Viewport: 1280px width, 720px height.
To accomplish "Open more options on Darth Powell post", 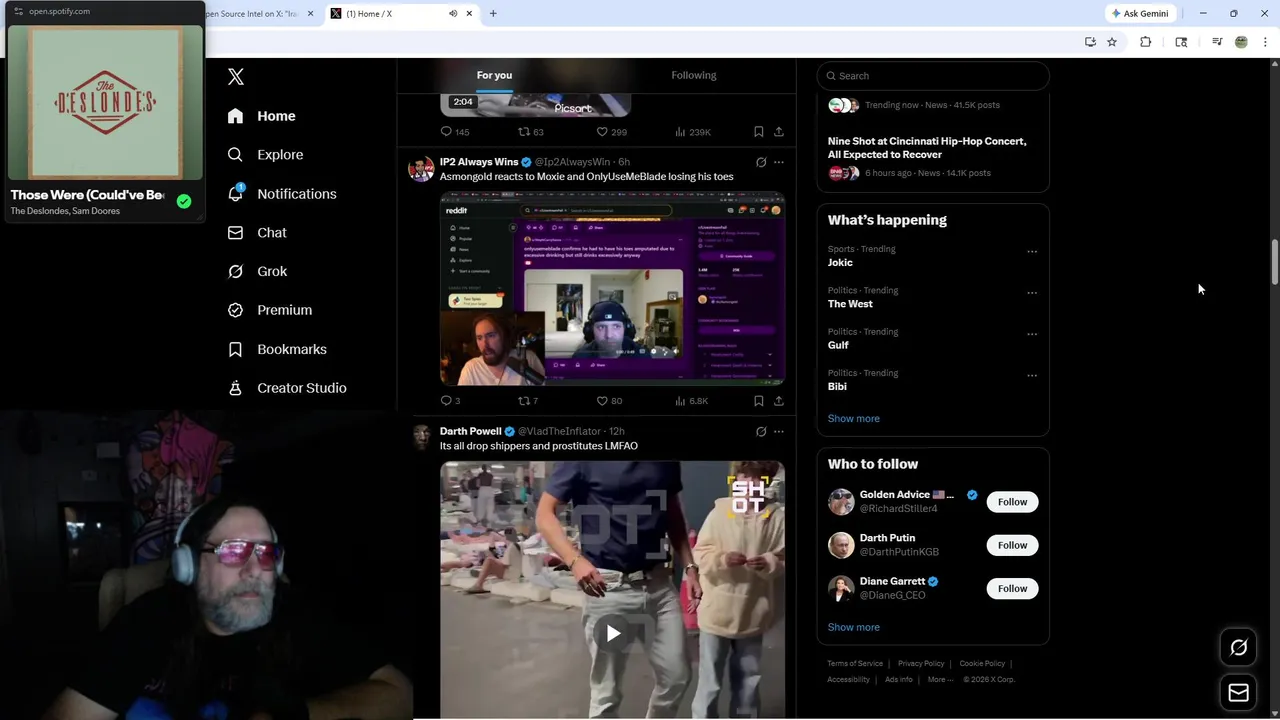I will (x=779, y=432).
